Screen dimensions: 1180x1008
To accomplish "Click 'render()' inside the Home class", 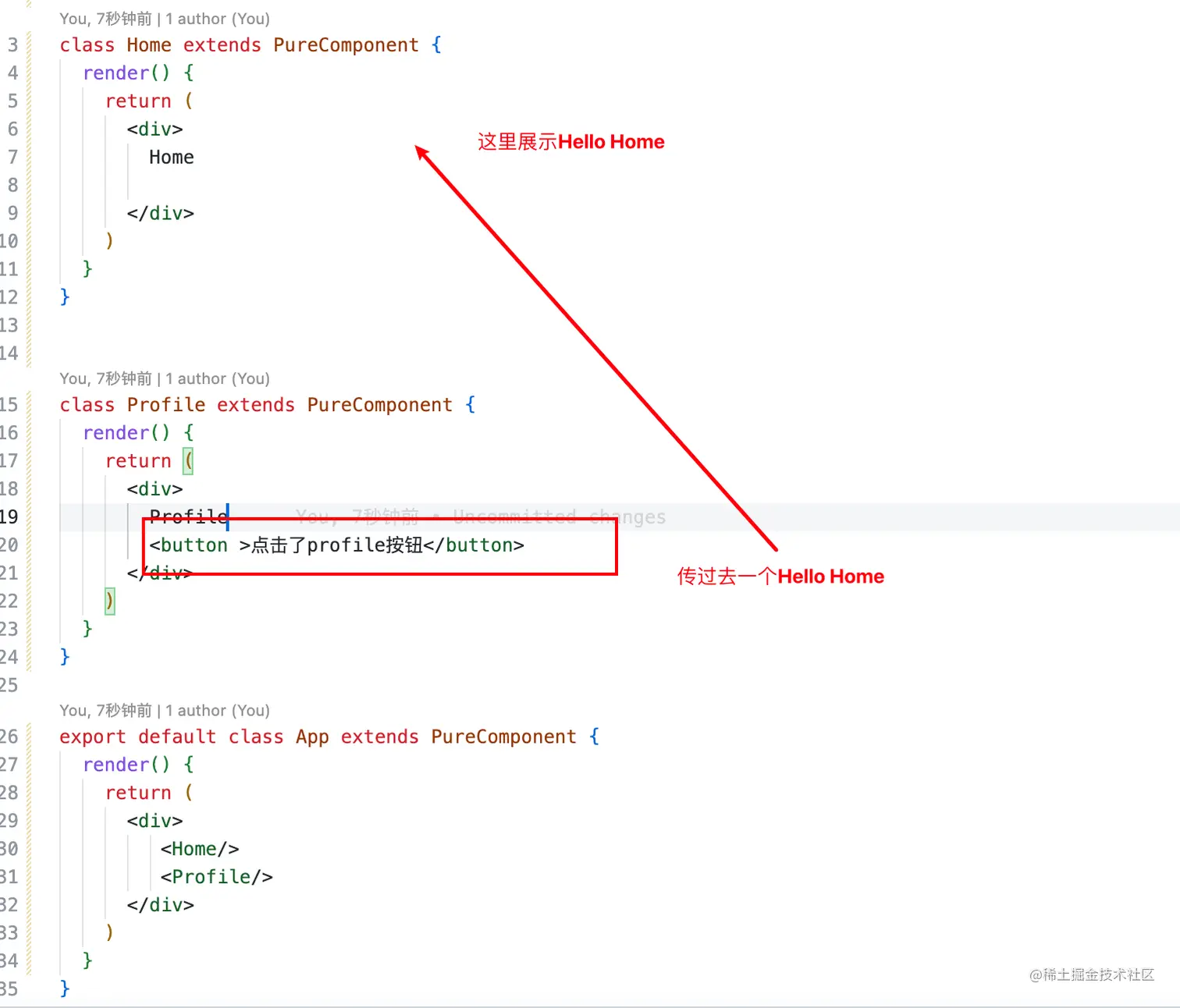I will pos(126,73).
